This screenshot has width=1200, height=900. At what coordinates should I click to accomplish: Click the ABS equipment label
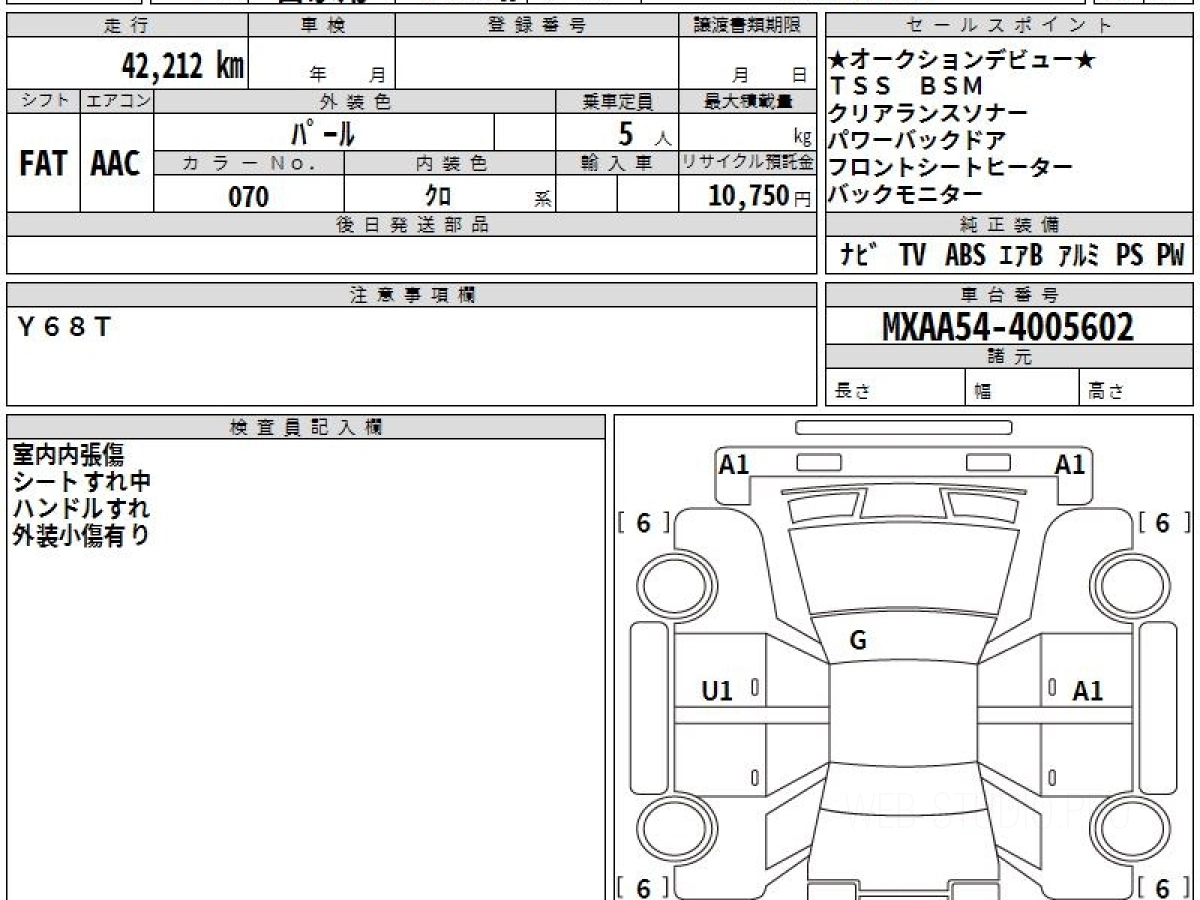click(964, 256)
